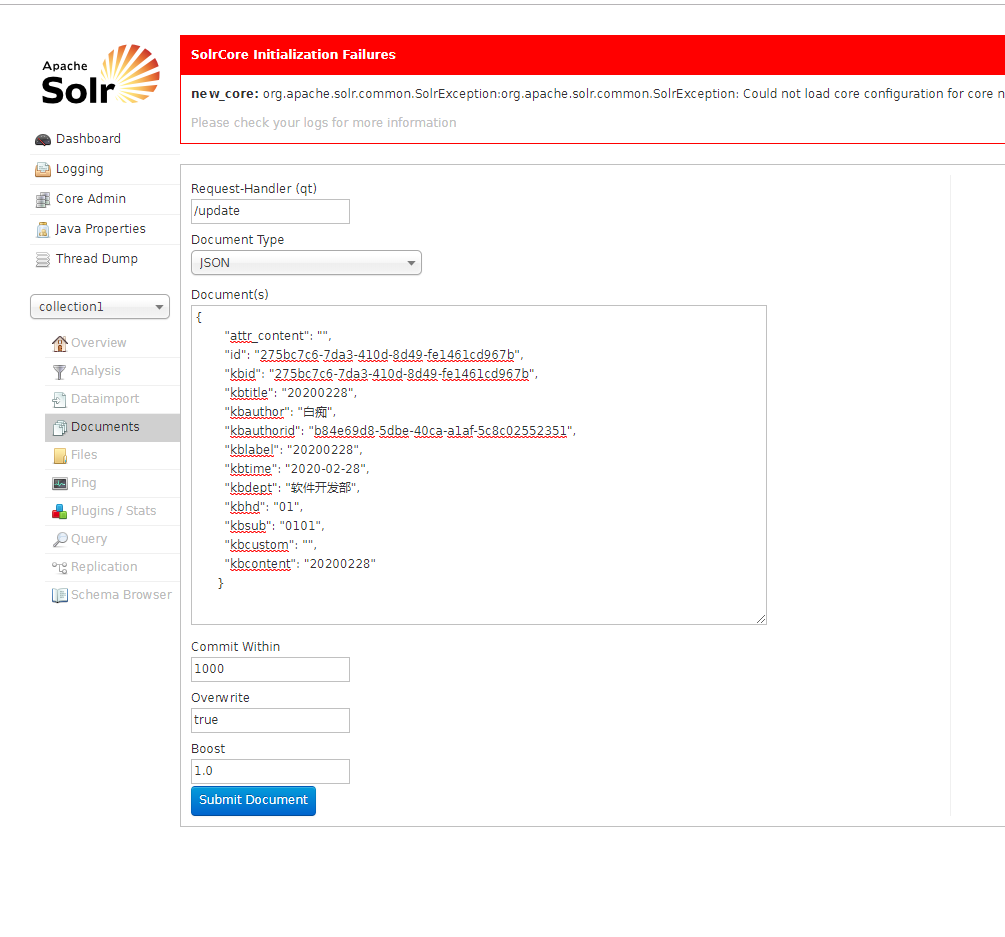Click the Replication nodes icon
Viewport: 1005px width, 937px height.
point(60,567)
